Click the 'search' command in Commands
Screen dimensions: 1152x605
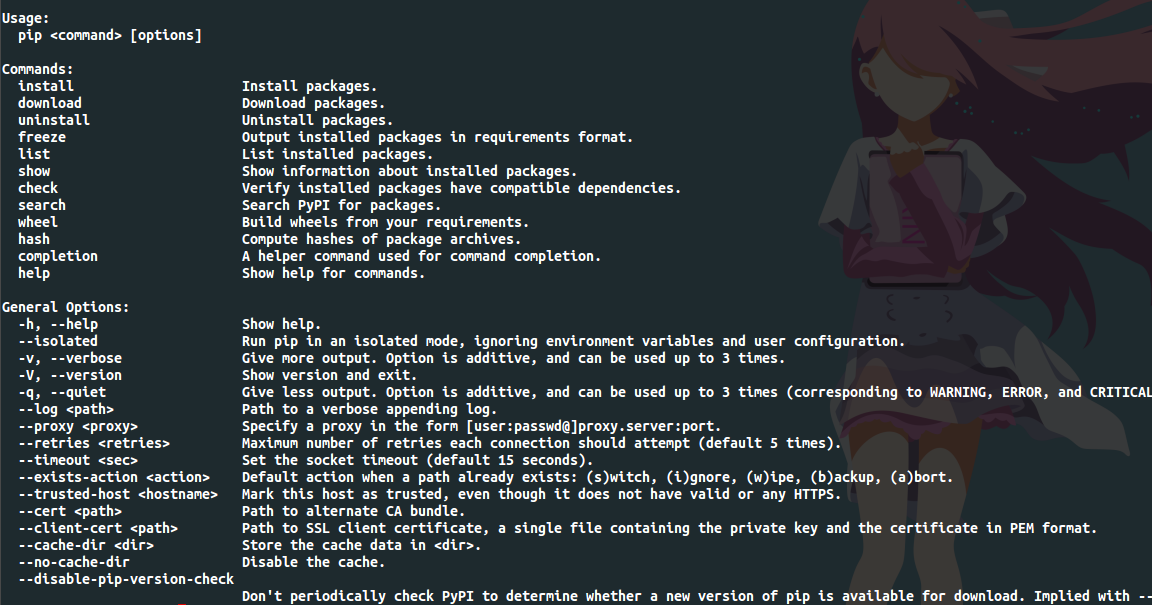point(42,205)
